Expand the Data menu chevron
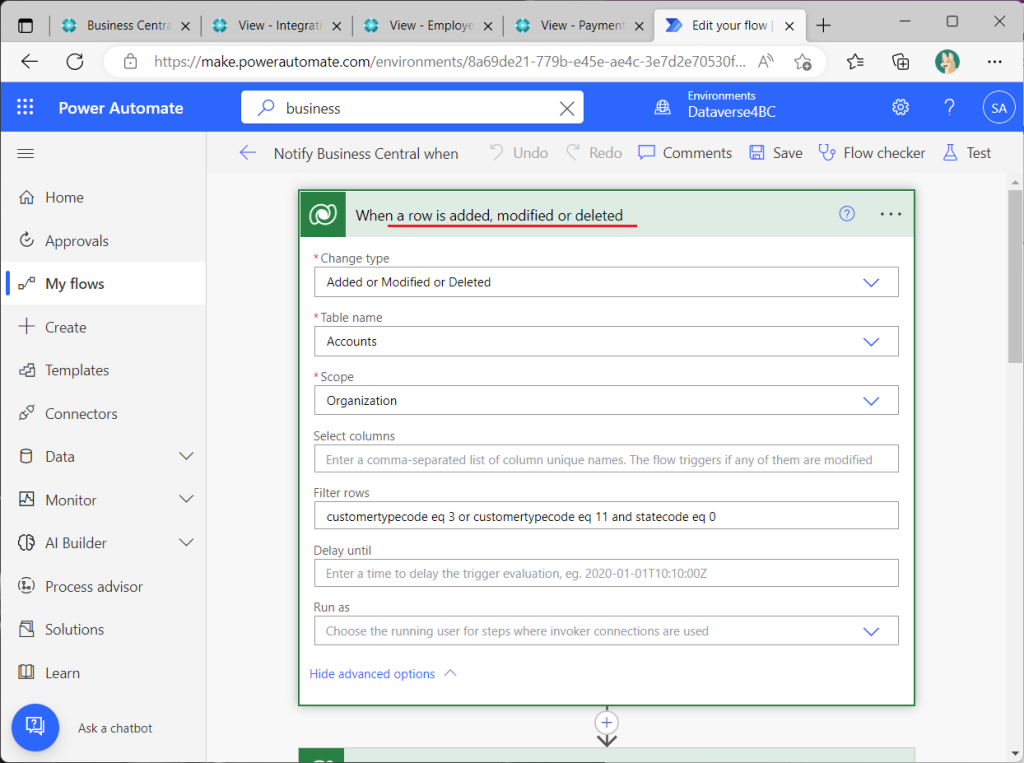Viewport: 1024px width, 763px height. pos(186,456)
